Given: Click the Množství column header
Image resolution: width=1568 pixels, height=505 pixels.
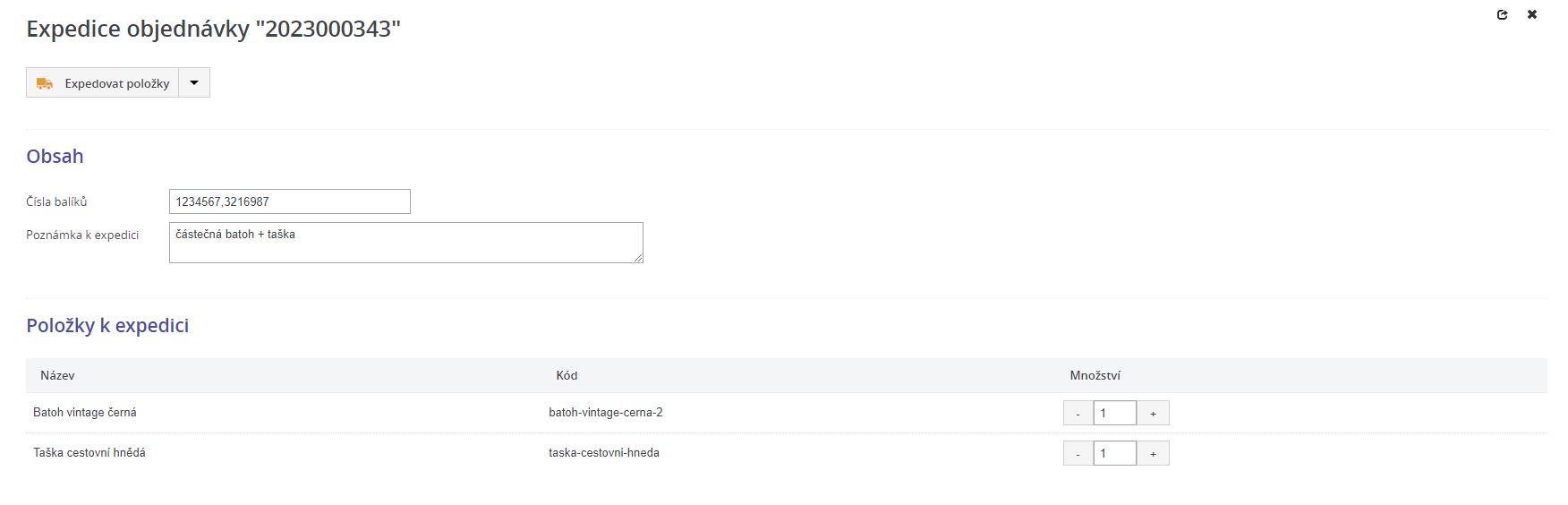Looking at the screenshot, I should coord(1095,375).
